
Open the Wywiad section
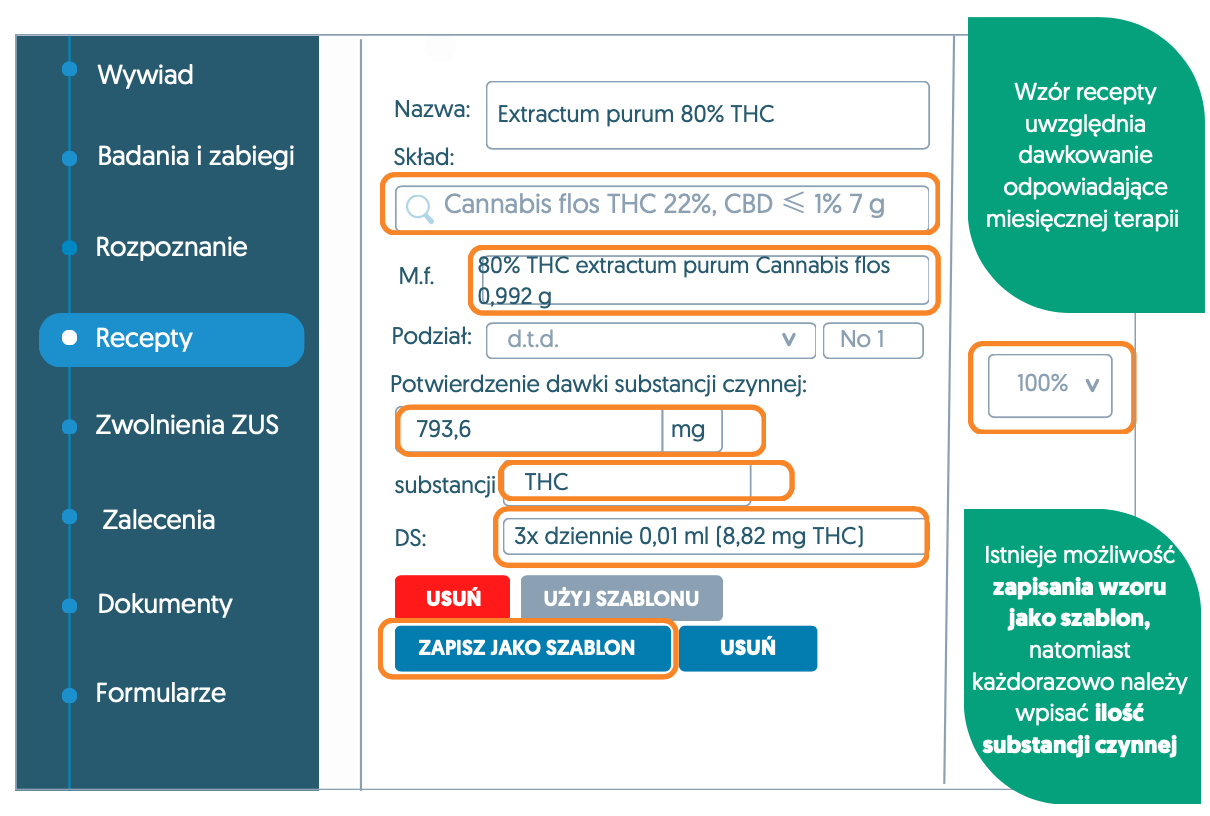145,75
